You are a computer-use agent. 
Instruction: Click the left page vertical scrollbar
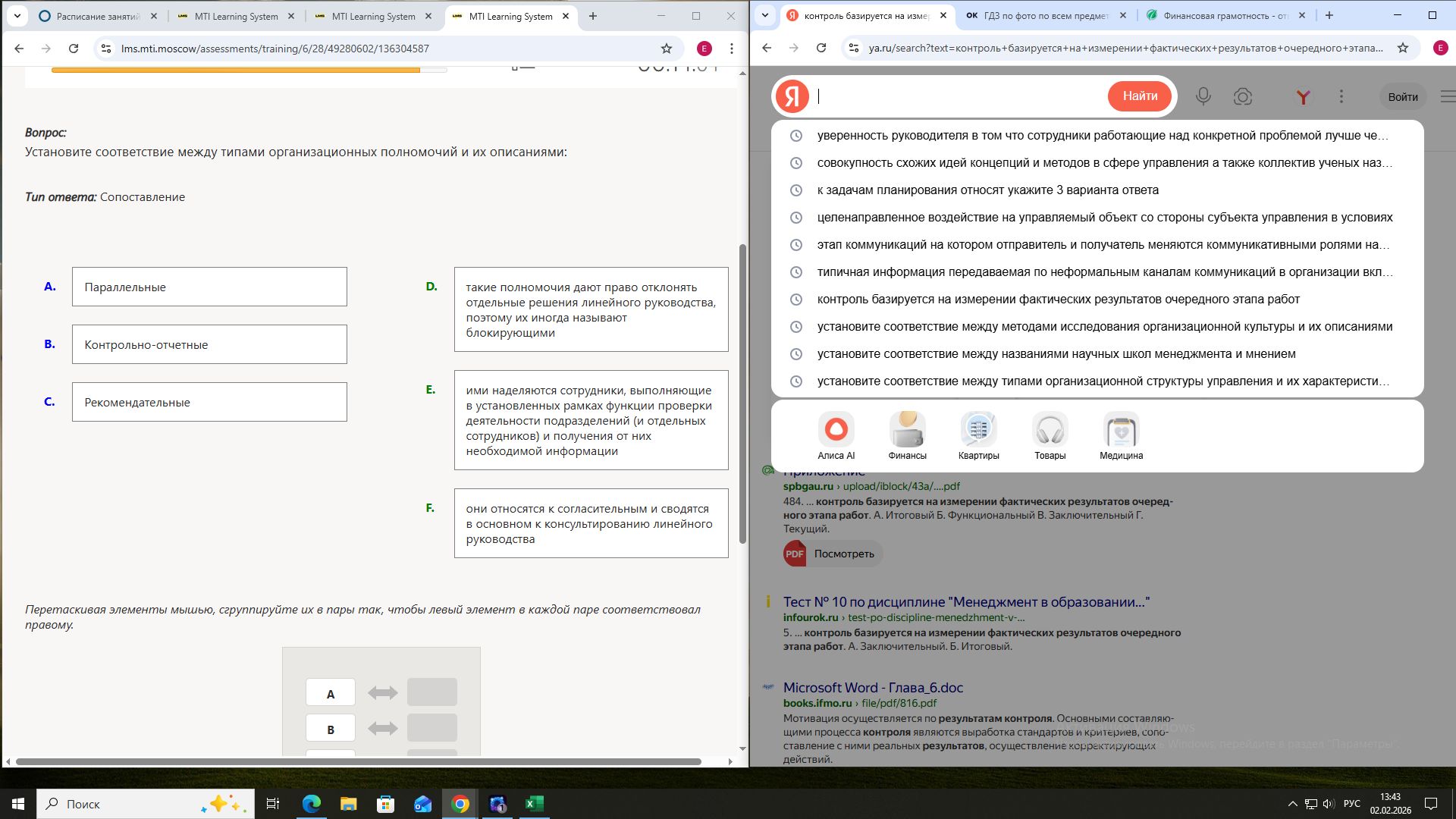tap(742, 394)
